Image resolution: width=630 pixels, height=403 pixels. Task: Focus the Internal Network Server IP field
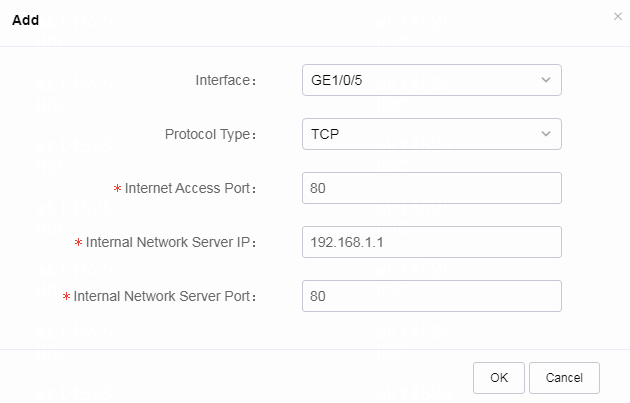click(432, 242)
